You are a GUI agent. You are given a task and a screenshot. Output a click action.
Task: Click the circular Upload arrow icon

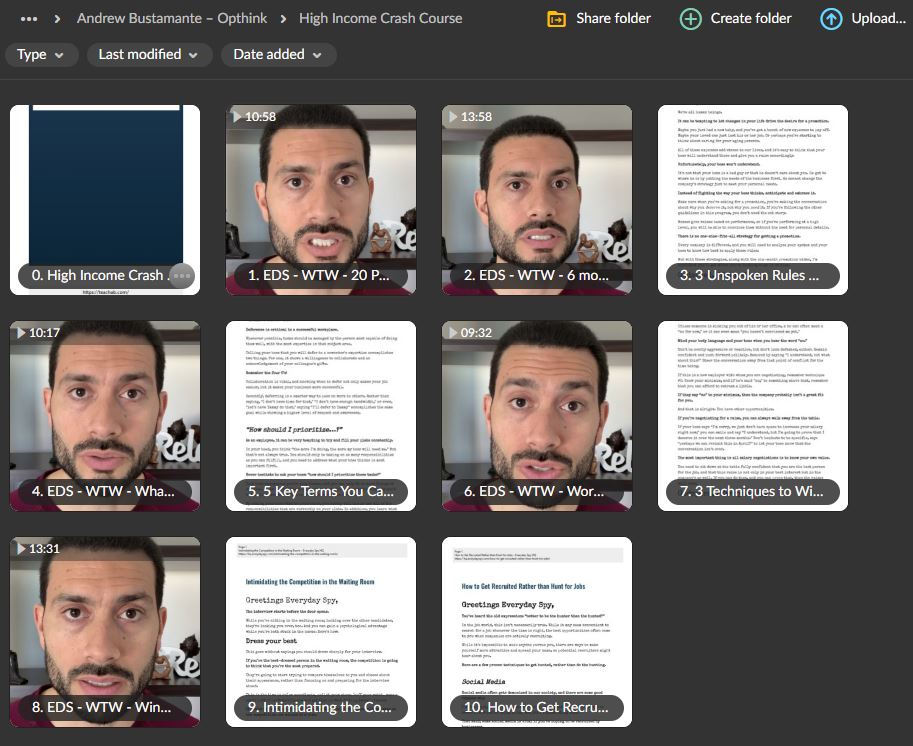[830, 18]
